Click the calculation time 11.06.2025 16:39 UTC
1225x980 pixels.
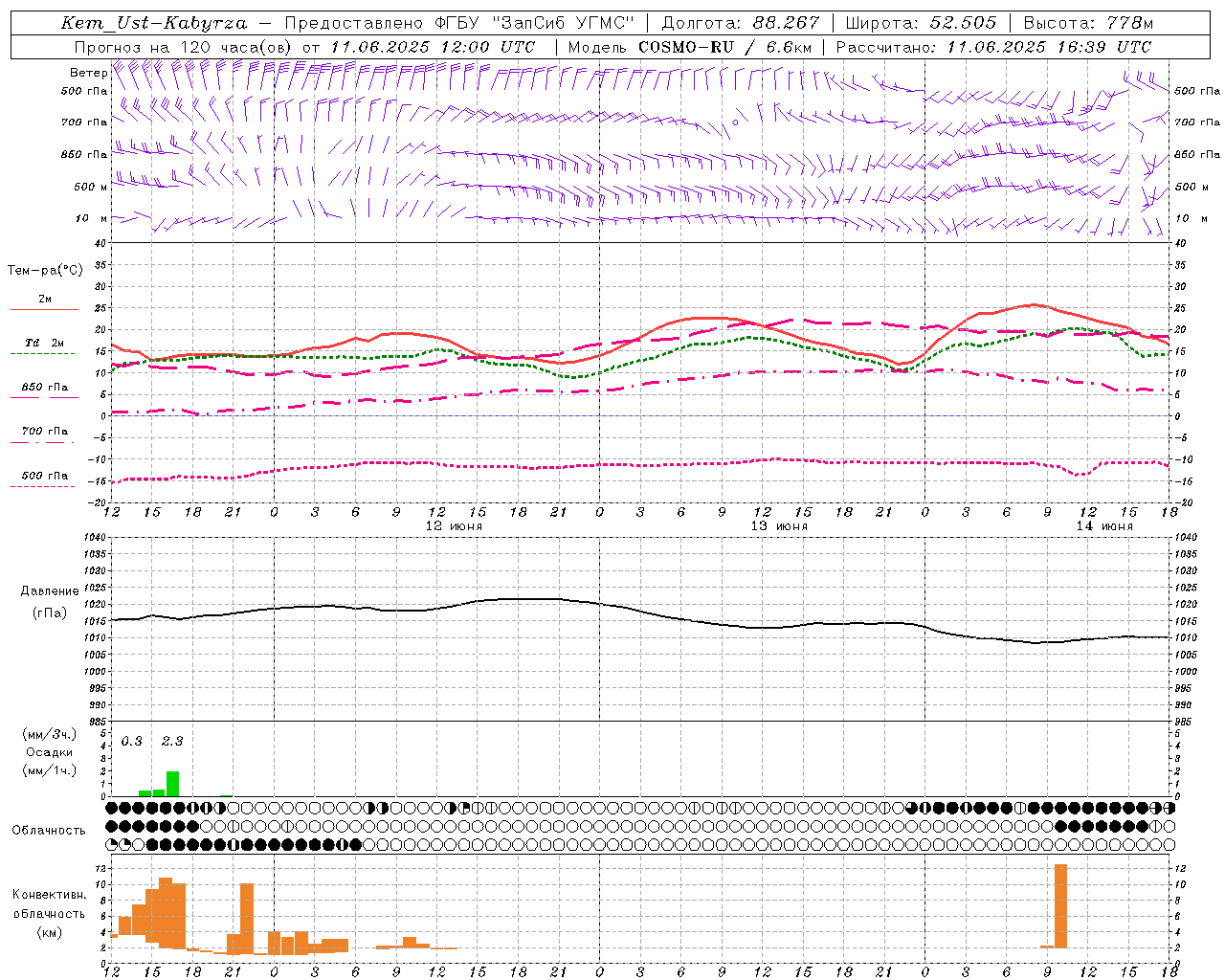1049,47
